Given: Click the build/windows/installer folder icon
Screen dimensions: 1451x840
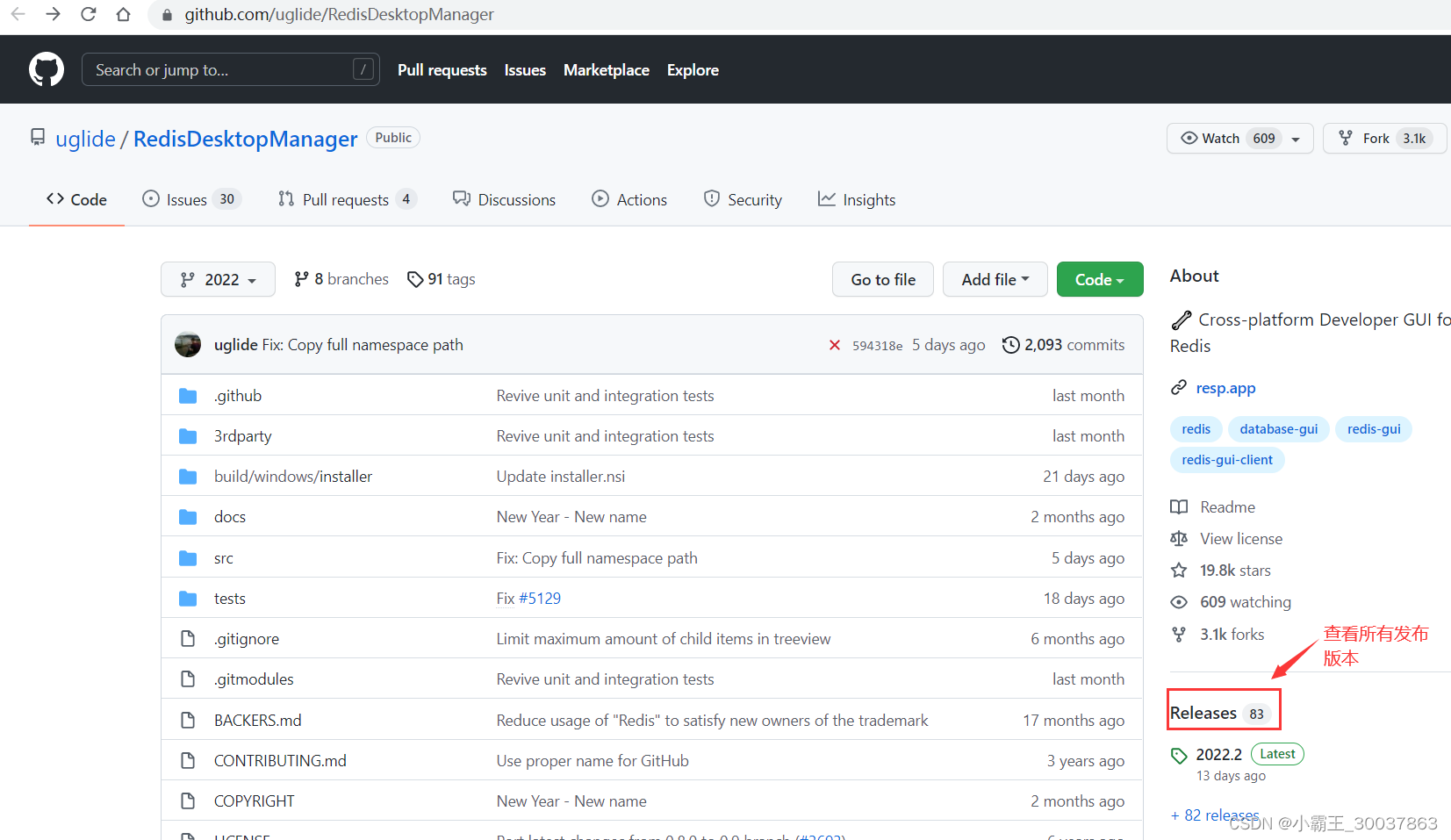Looking at the screenshot, I should (x=188, y=477).
